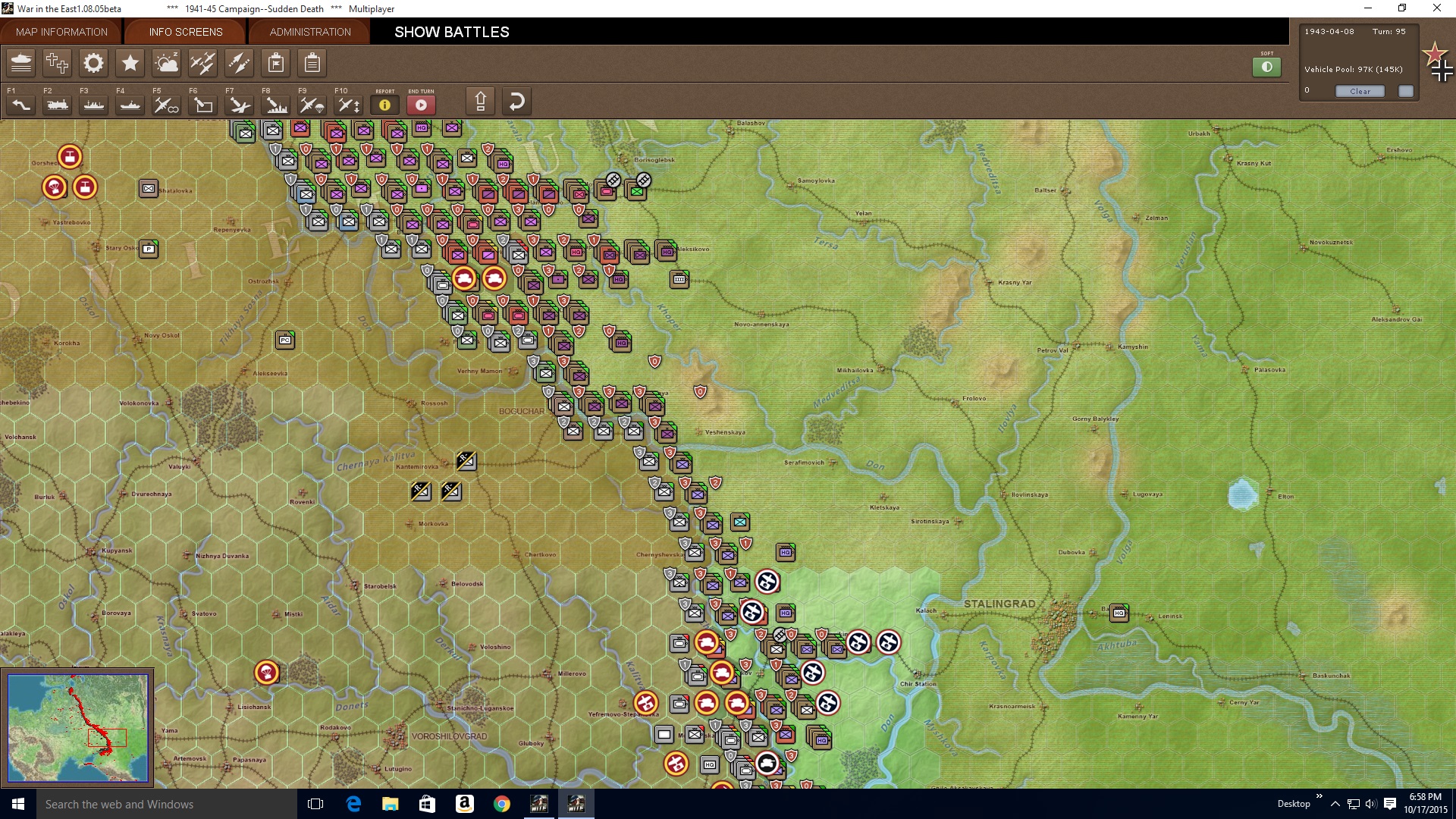
Task: Select the STALINGRAD city on the map
Action: [999, 604]
